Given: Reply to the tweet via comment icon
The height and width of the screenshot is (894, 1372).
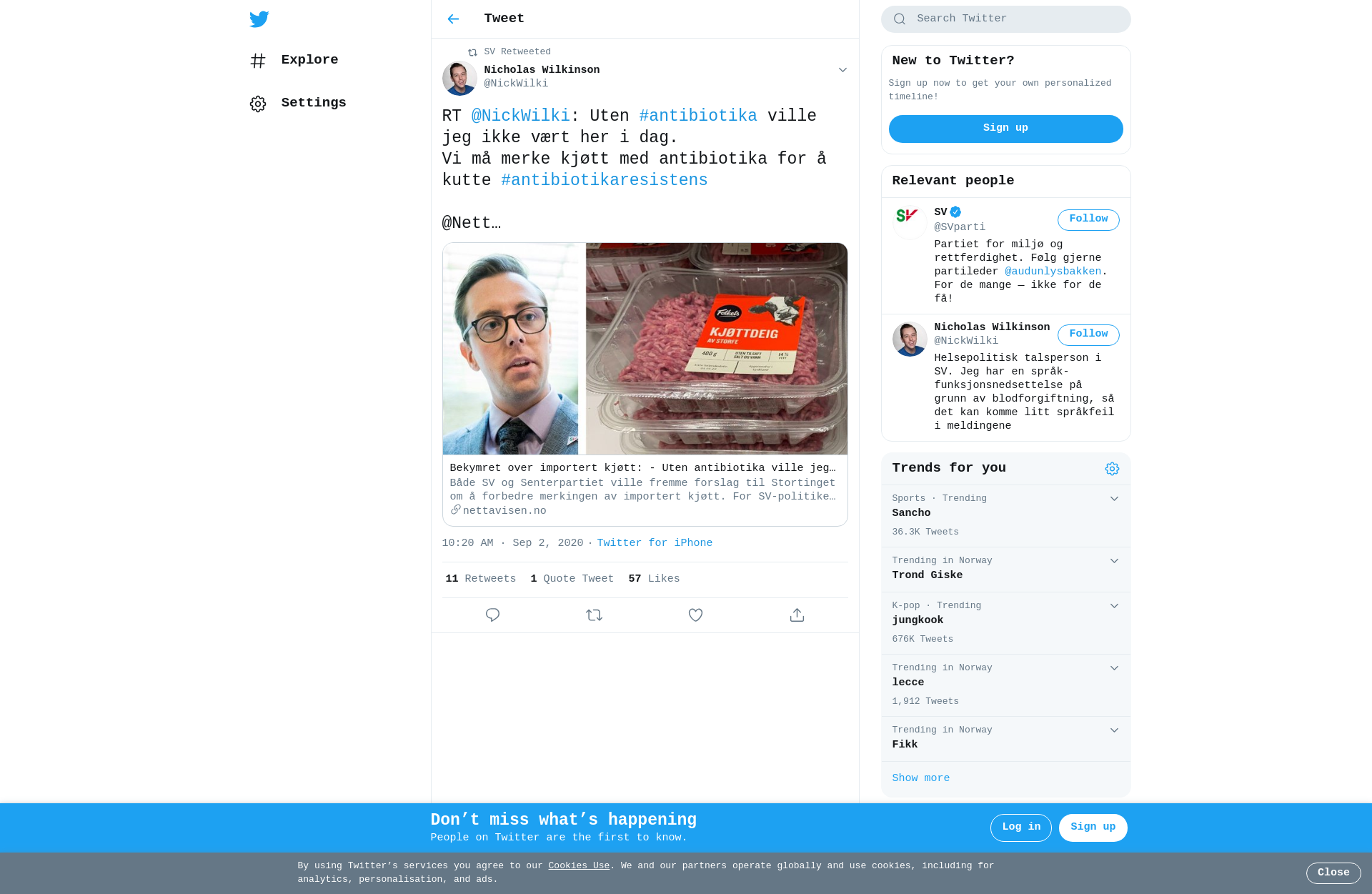Looking at the screenshot, I should tap(492, 615).
